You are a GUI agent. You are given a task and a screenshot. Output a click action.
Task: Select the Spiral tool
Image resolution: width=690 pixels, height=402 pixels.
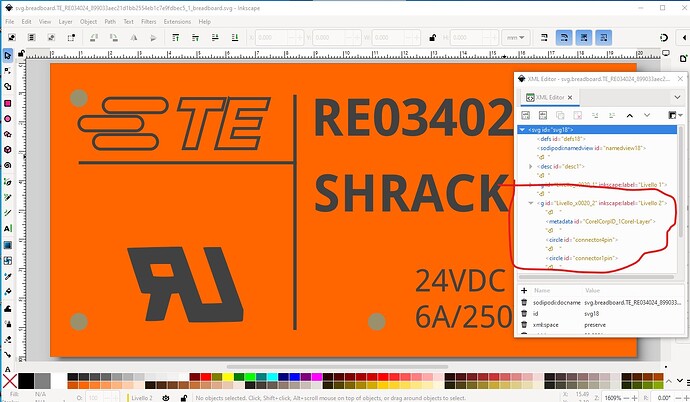pyautogui.click(x=7, y=166)
